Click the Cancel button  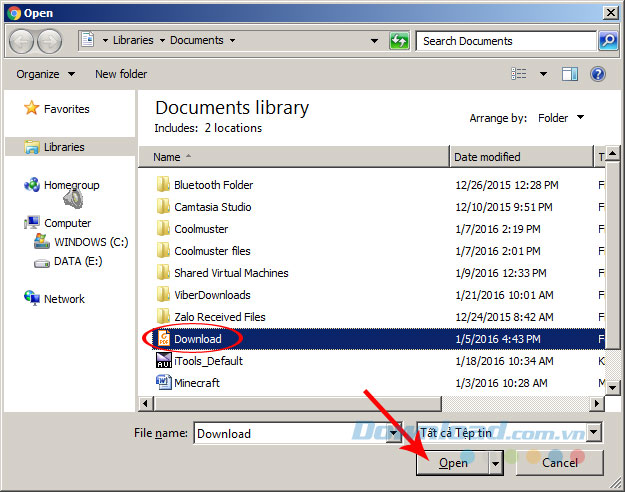coord(559,463)
